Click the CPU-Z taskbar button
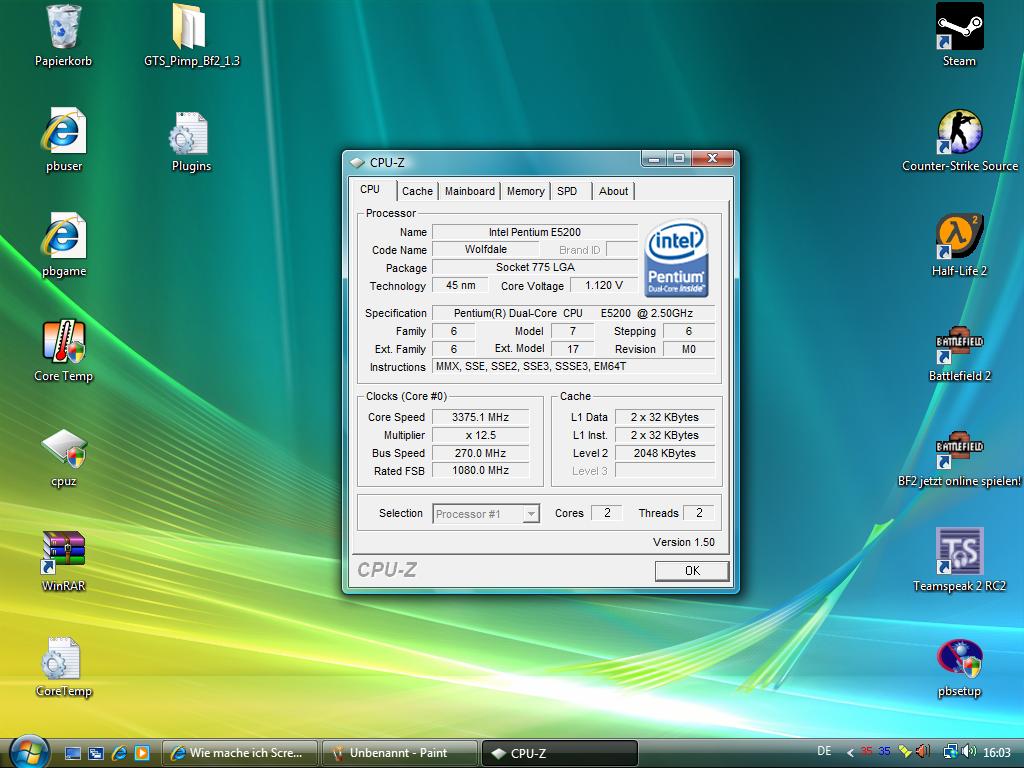The image size is (1024, 768). click(x=559, y=753)
